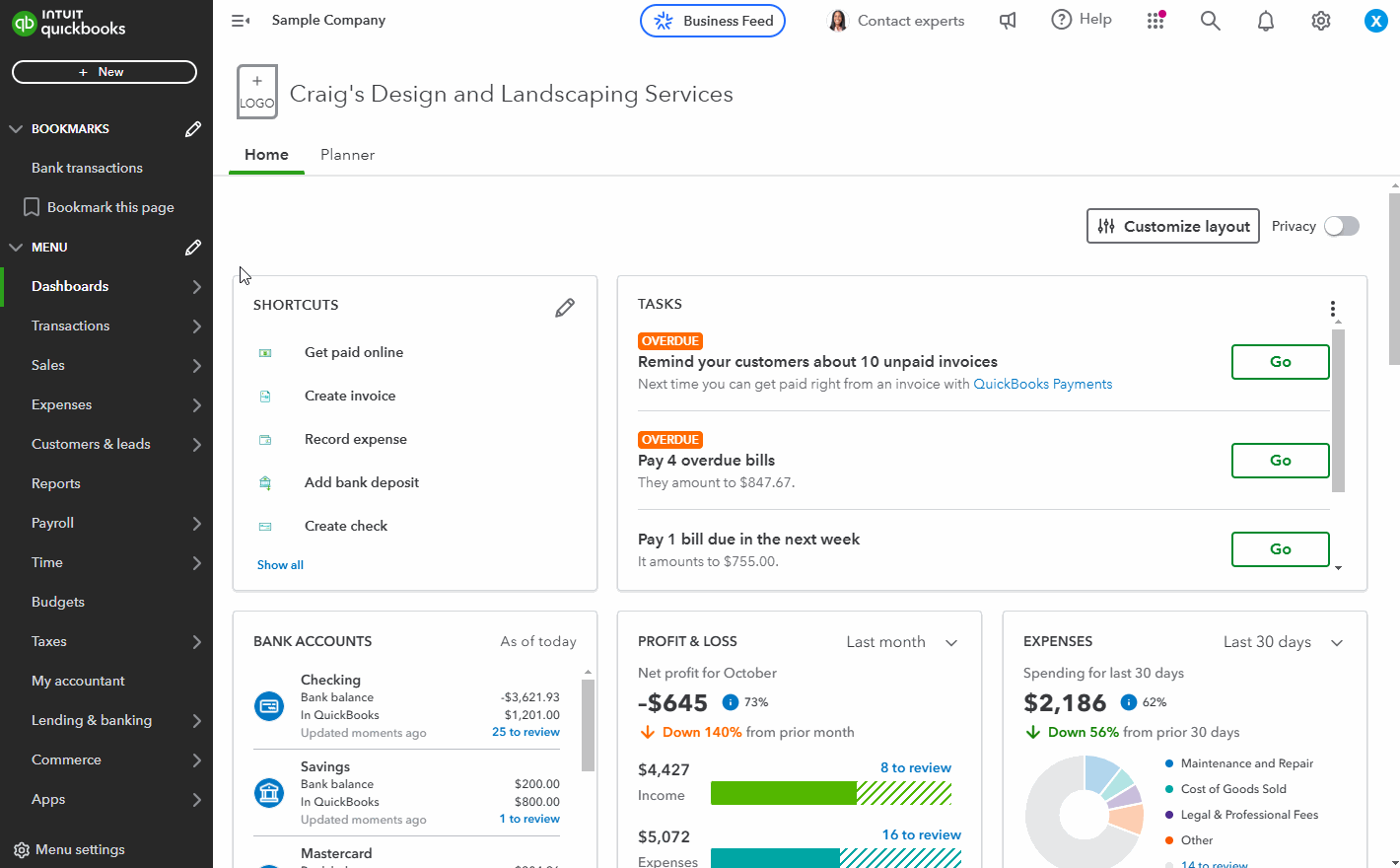Click the QuickBooks logo
1400x868 pixels.
pyautogui.click(x=68, y=22)
